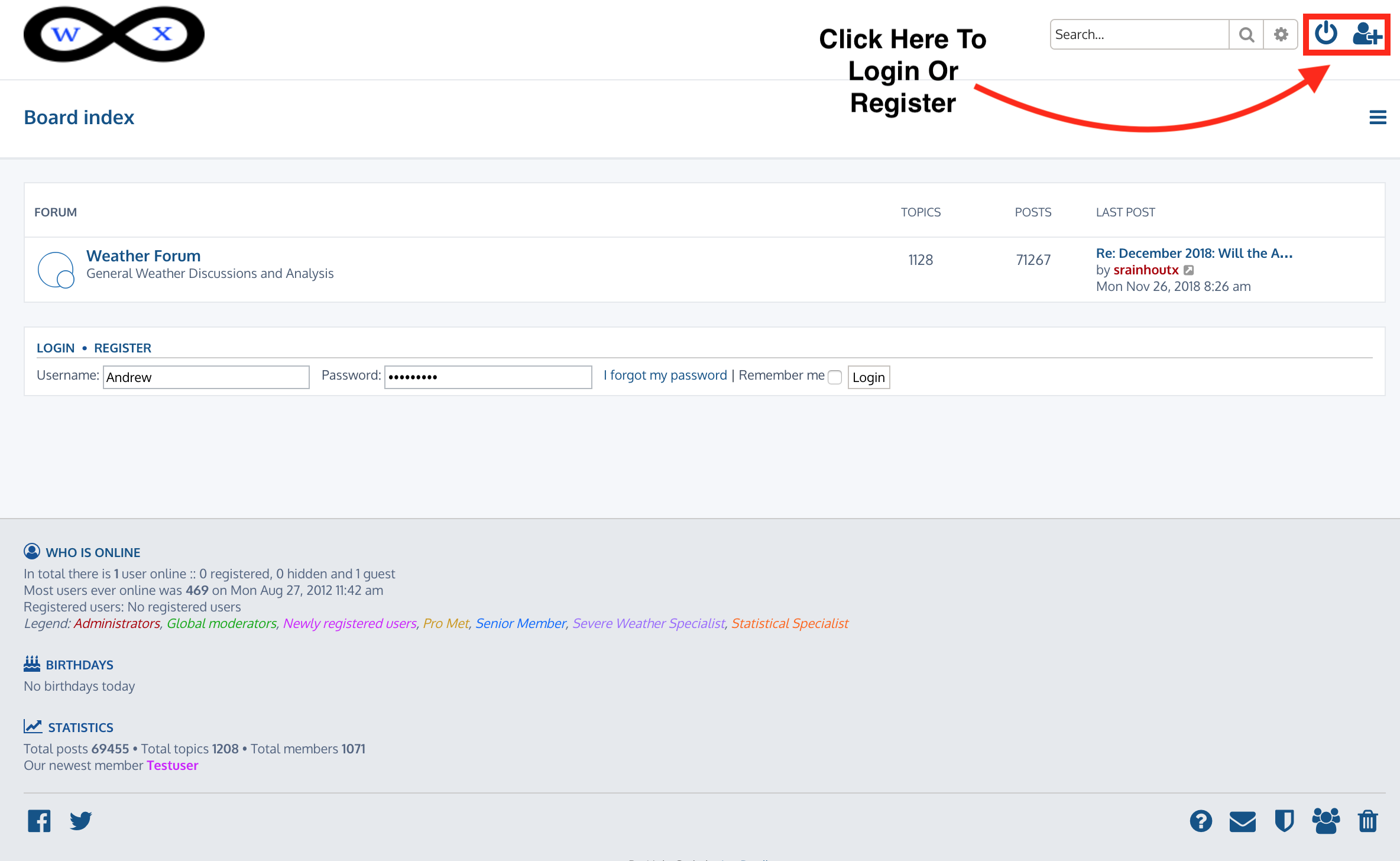Screen dimensions: 1400x861
Task: Open the Facebook page icon
Action: pos(39,821)
